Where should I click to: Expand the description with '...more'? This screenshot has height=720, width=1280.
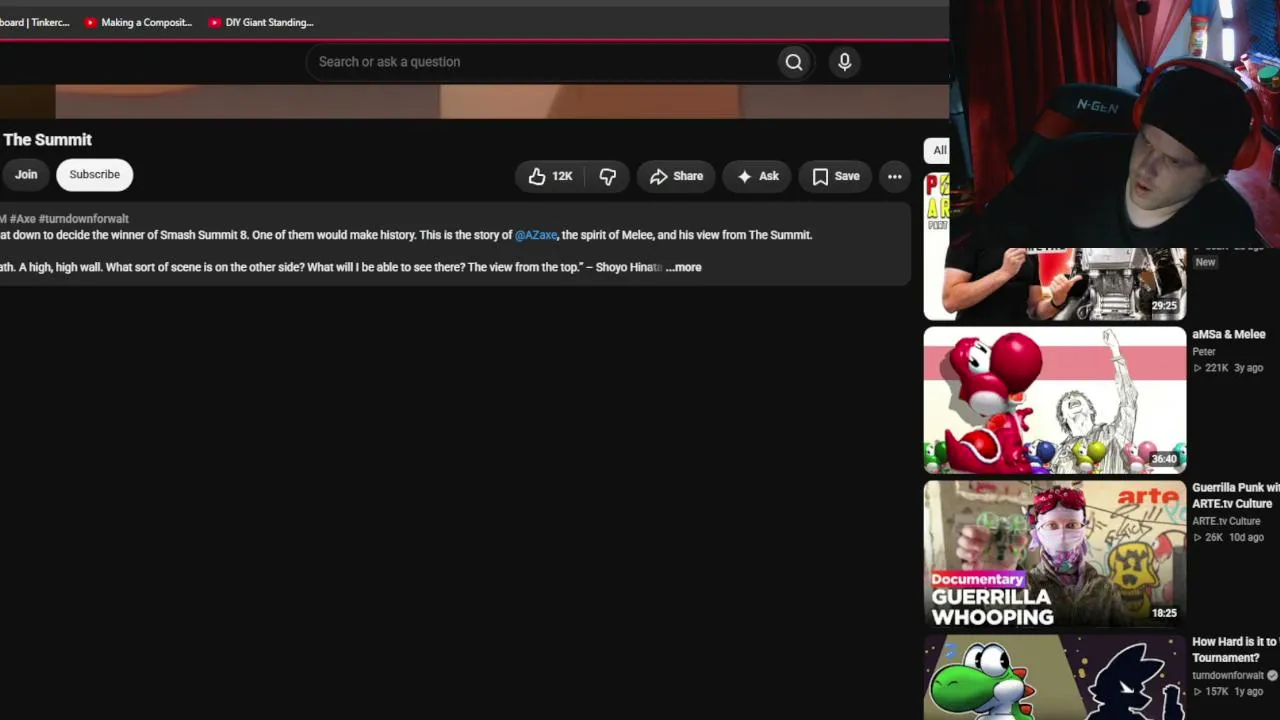(x=684, y=267)
